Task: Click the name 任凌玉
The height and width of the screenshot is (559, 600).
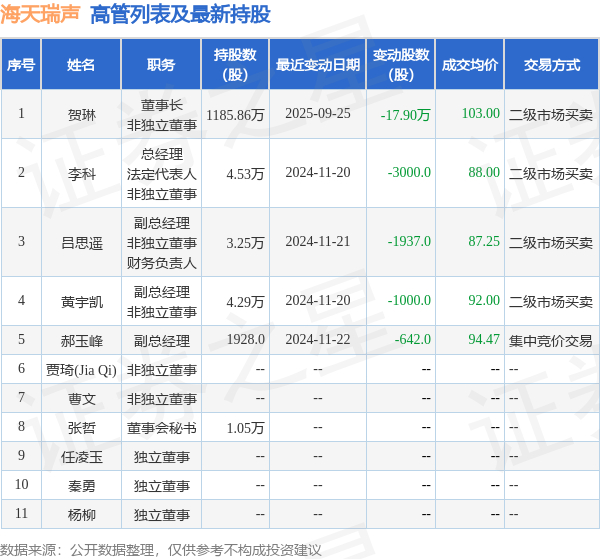Action: pos(82,457)
